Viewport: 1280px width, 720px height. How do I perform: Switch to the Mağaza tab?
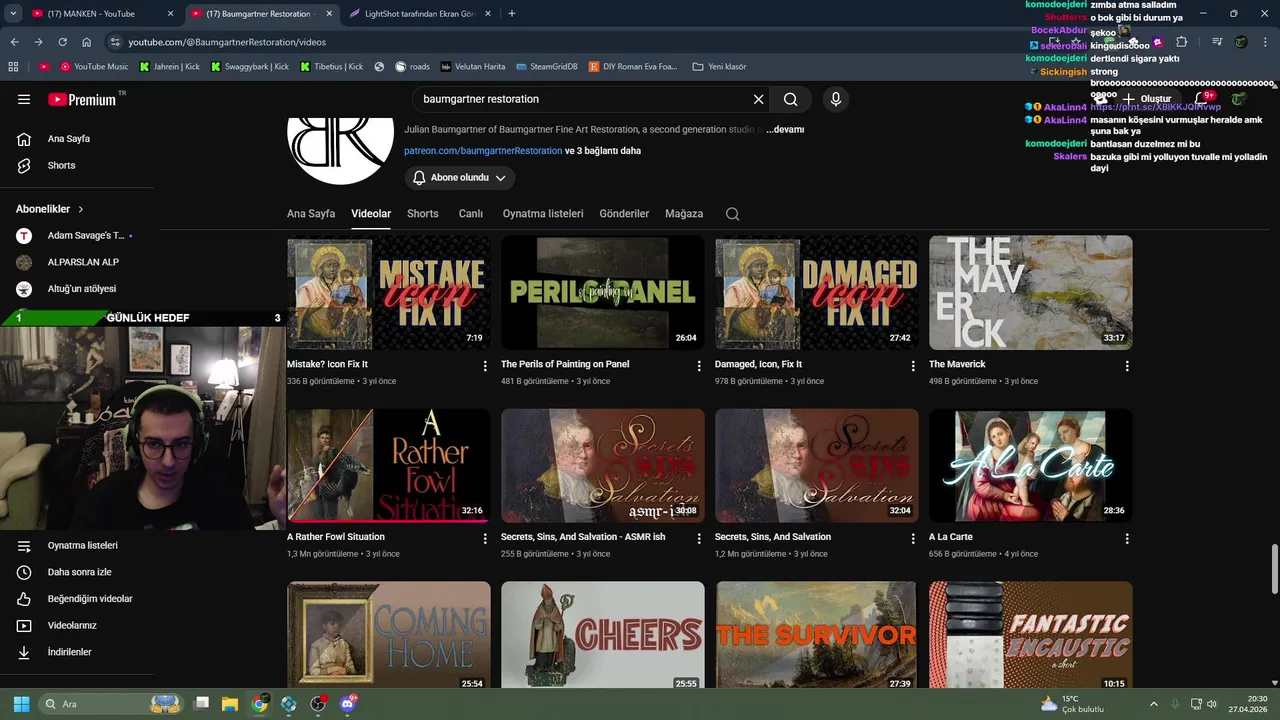pos(684,214)
